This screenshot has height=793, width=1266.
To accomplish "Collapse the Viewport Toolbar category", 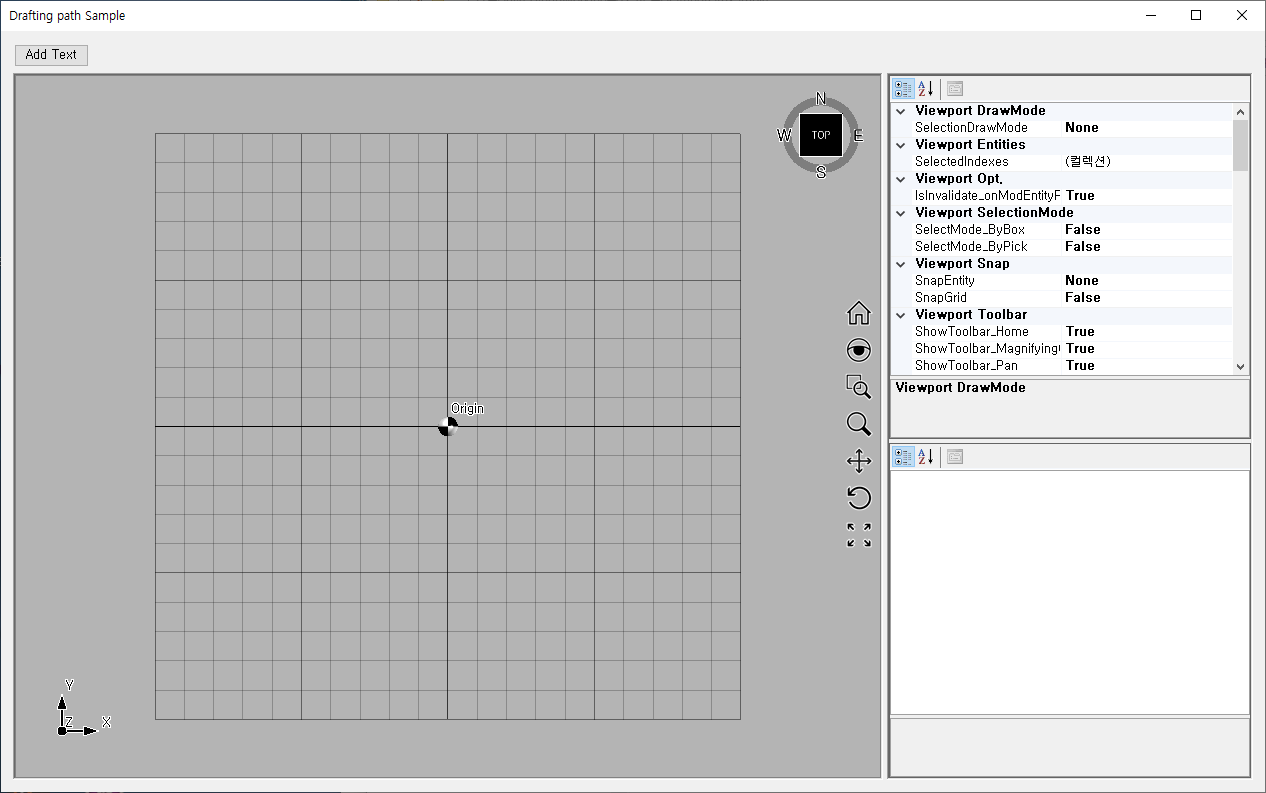I will click(x=901, y=315).
